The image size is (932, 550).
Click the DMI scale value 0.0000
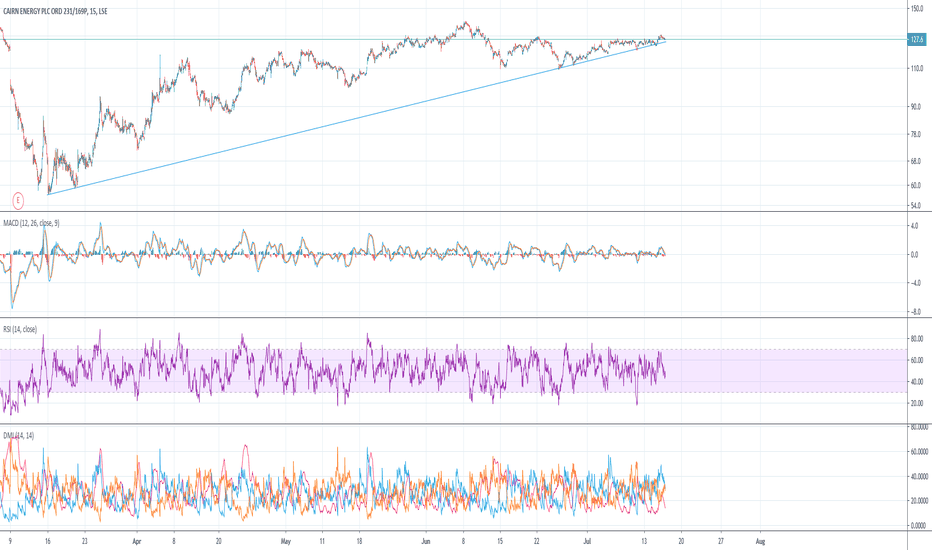click(x=919, y=526)
